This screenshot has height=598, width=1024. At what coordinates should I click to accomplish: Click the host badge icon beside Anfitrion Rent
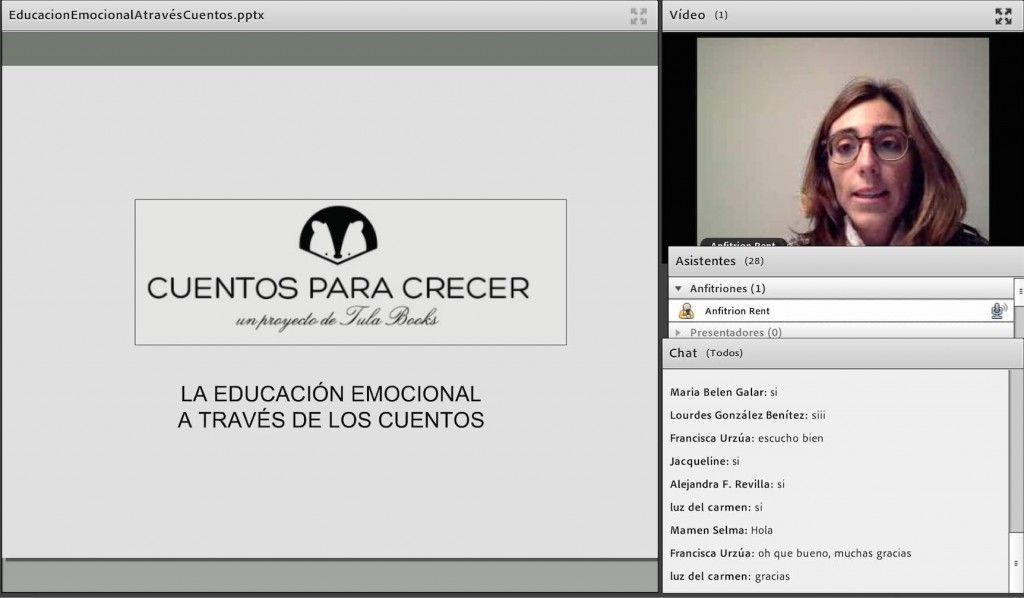pyautogui.click(x=686, y=311)
